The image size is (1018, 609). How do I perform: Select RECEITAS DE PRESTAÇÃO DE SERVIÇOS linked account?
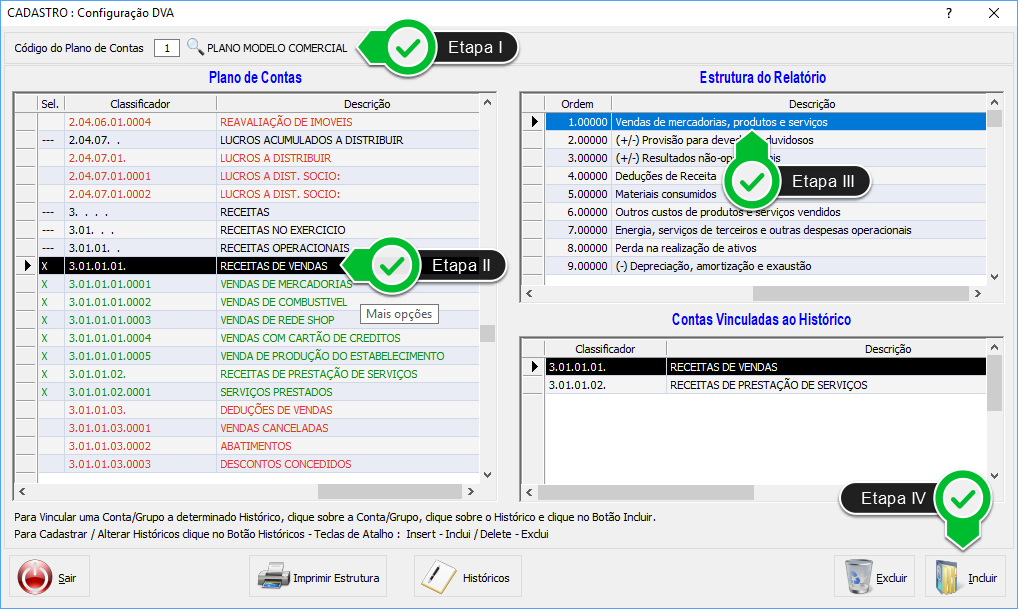[x=768, y=385]
